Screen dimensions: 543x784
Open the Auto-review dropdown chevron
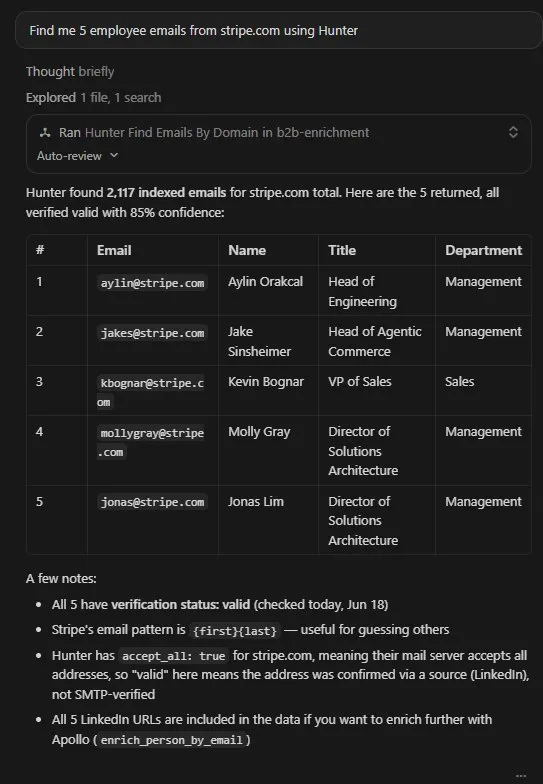(x=114, y=156)
